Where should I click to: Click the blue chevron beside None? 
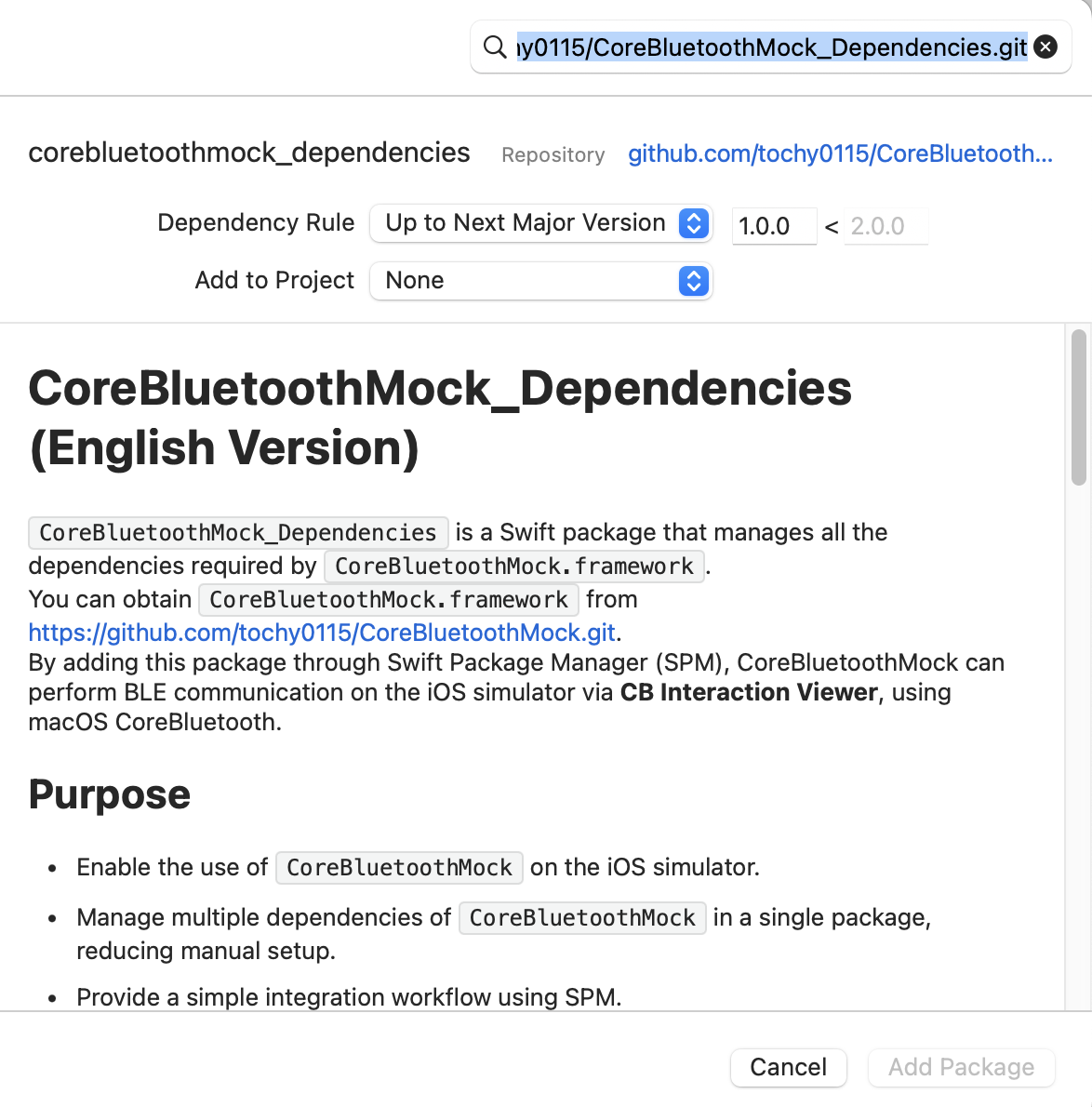(x=694, y=281)
